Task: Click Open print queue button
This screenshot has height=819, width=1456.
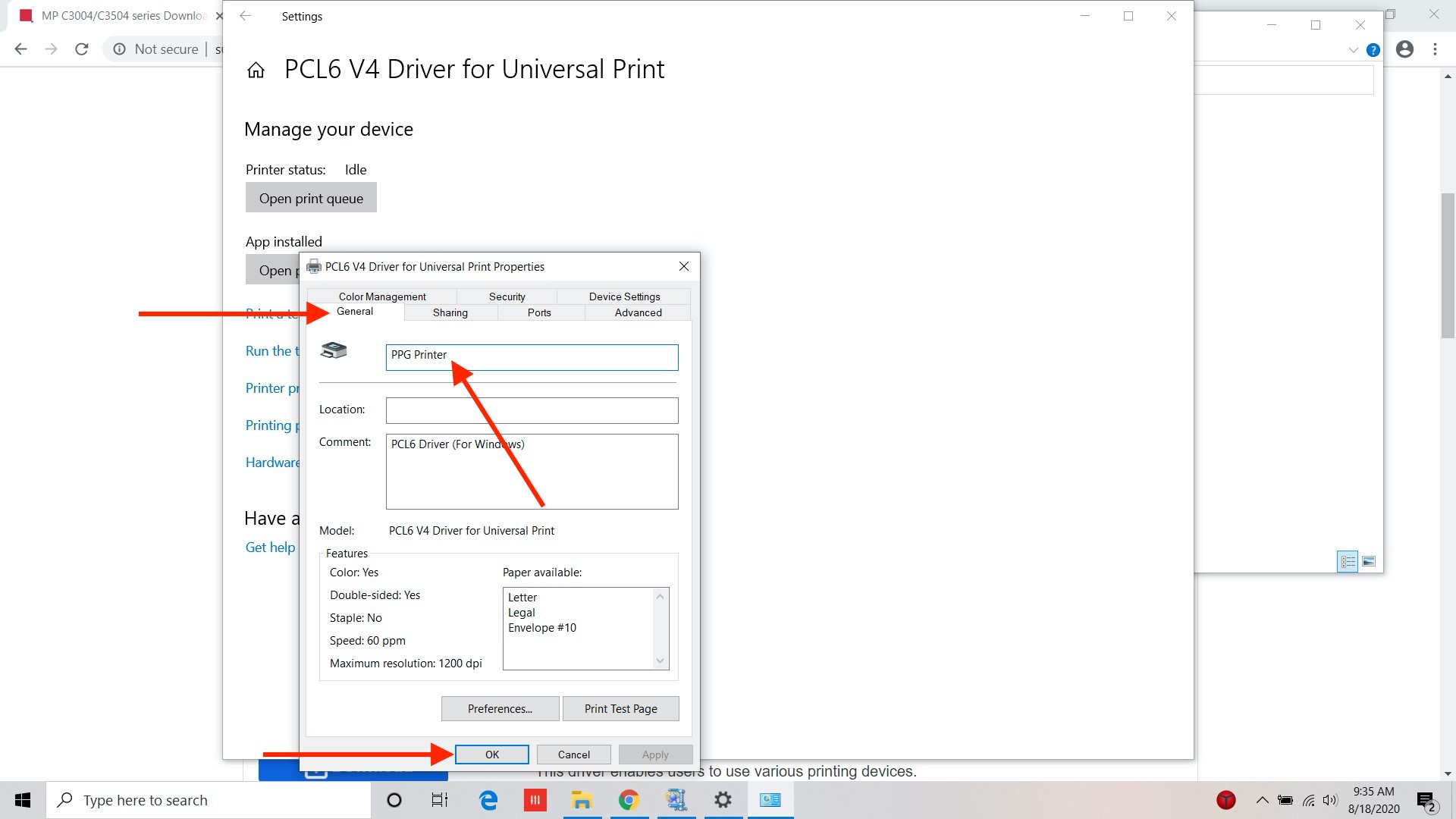Action: click(311, 198)
